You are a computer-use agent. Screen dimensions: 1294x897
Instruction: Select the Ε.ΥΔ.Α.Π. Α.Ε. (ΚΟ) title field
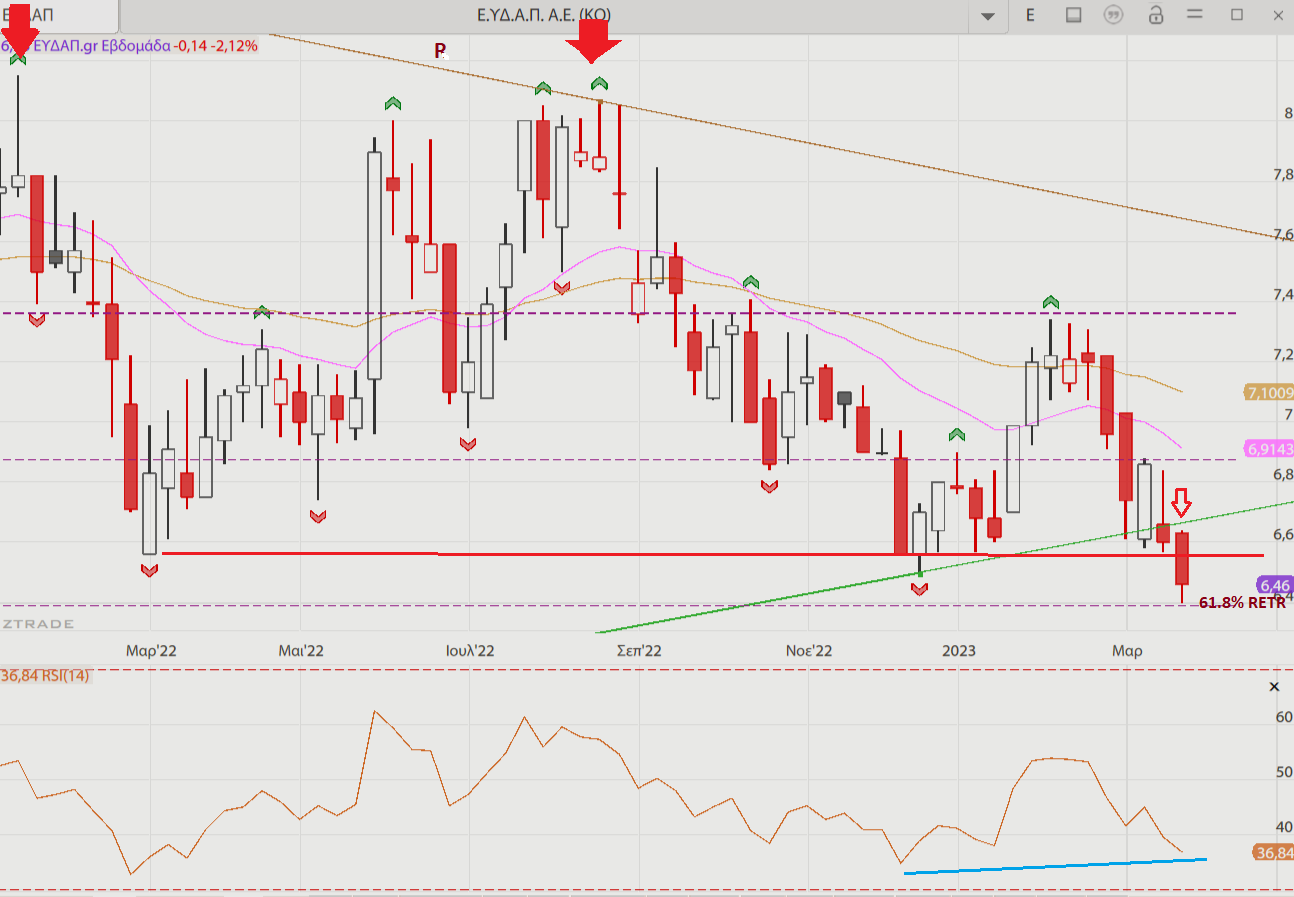pos(545,14)
